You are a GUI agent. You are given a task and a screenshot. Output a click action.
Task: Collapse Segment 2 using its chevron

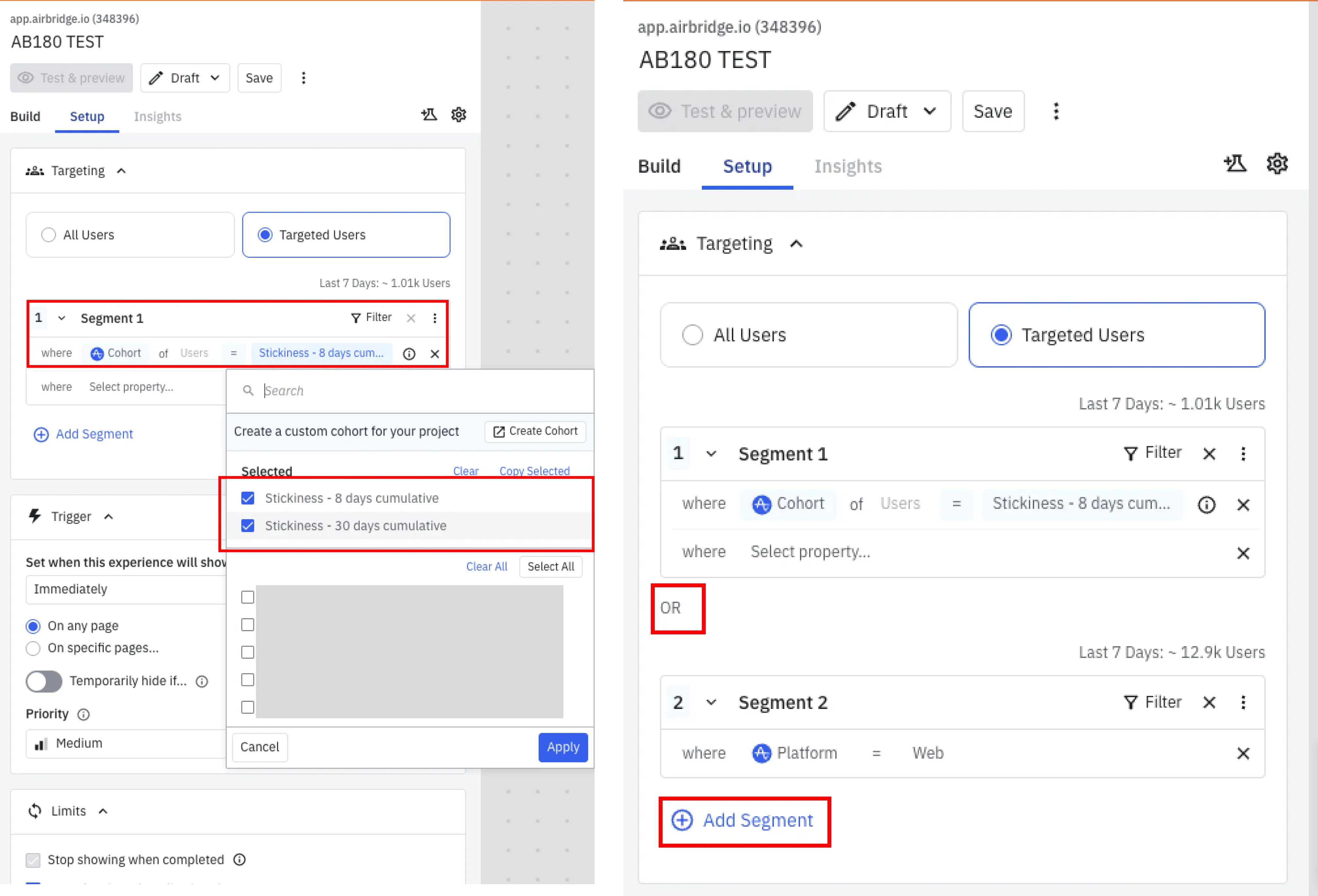tap(711, 703)
